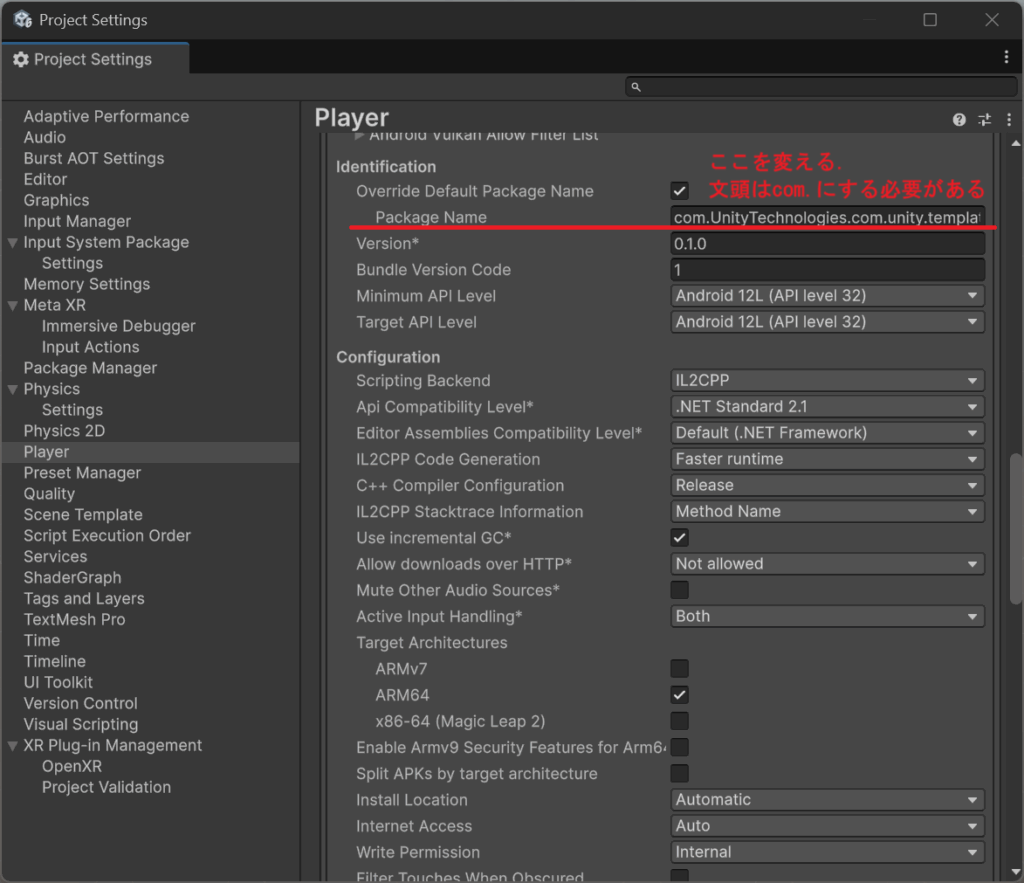The width and height of the screenshot is (1024, 883).
Task: Select the Editor settings category
Action: (x=45, y=179)
